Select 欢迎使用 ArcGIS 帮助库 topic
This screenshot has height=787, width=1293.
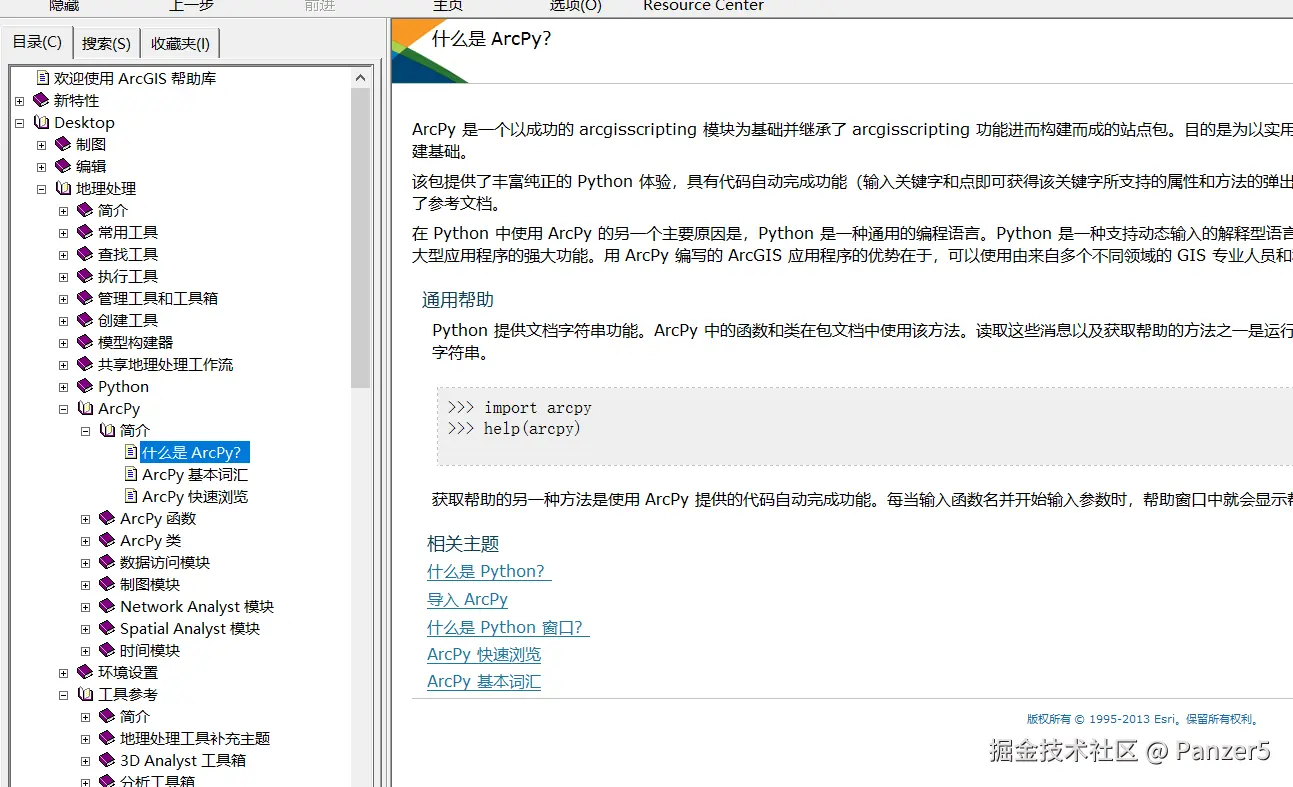pos(135,78)
